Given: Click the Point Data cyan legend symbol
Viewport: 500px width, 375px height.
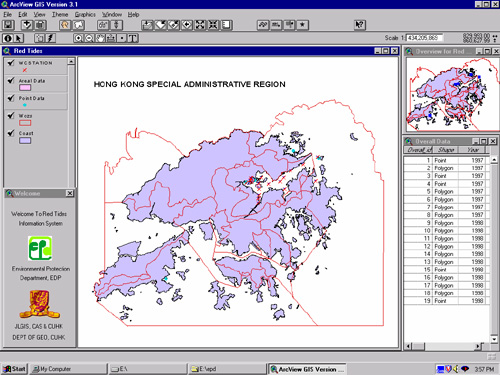Looking at the screenshot, I should pyautogui.click(x=25, y=105).
